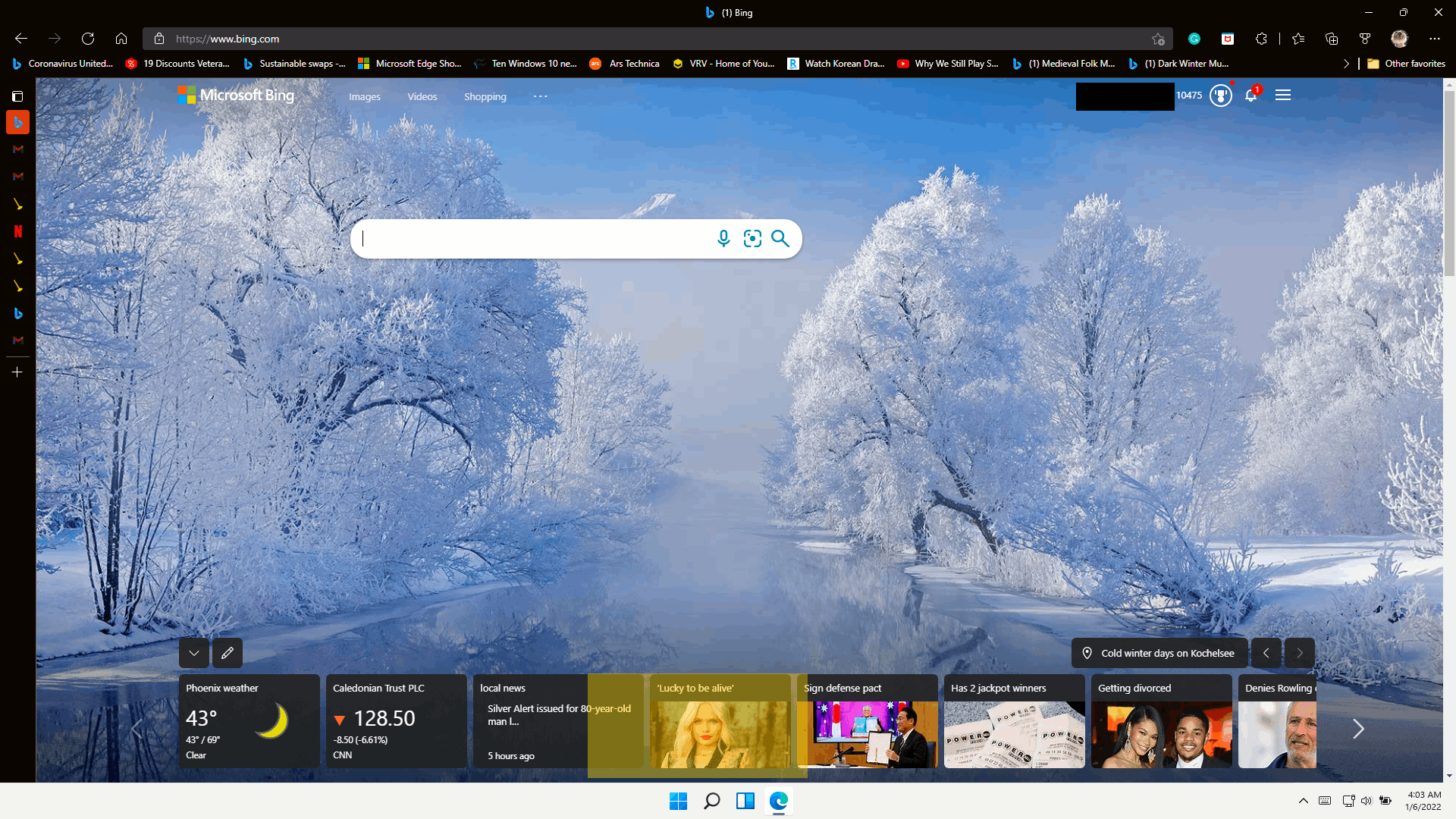Viewport: 1456px width, 819px height.
Task: Open Bing hamburger settings menu
Action: (1283, 96)
